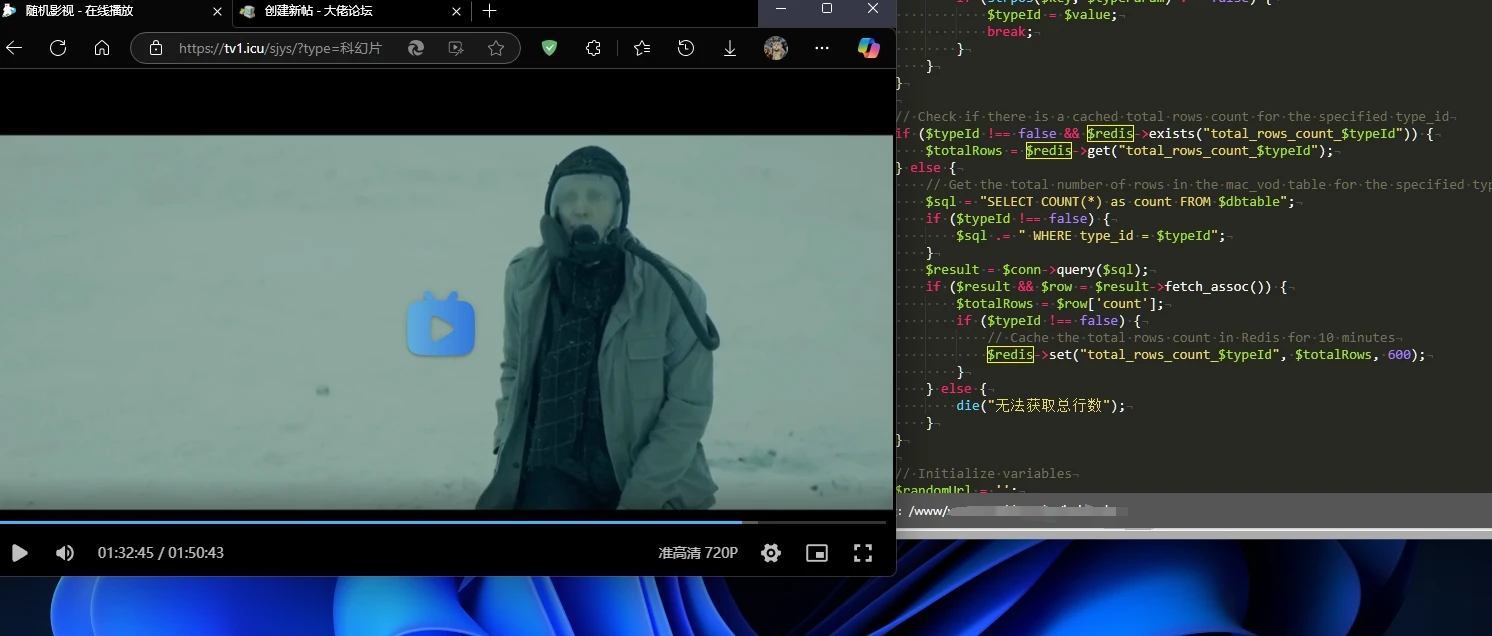This screenshot has height=636, width=1492.
Task: Reload the tv1.icu page
Action: click(x=58, y=48)
